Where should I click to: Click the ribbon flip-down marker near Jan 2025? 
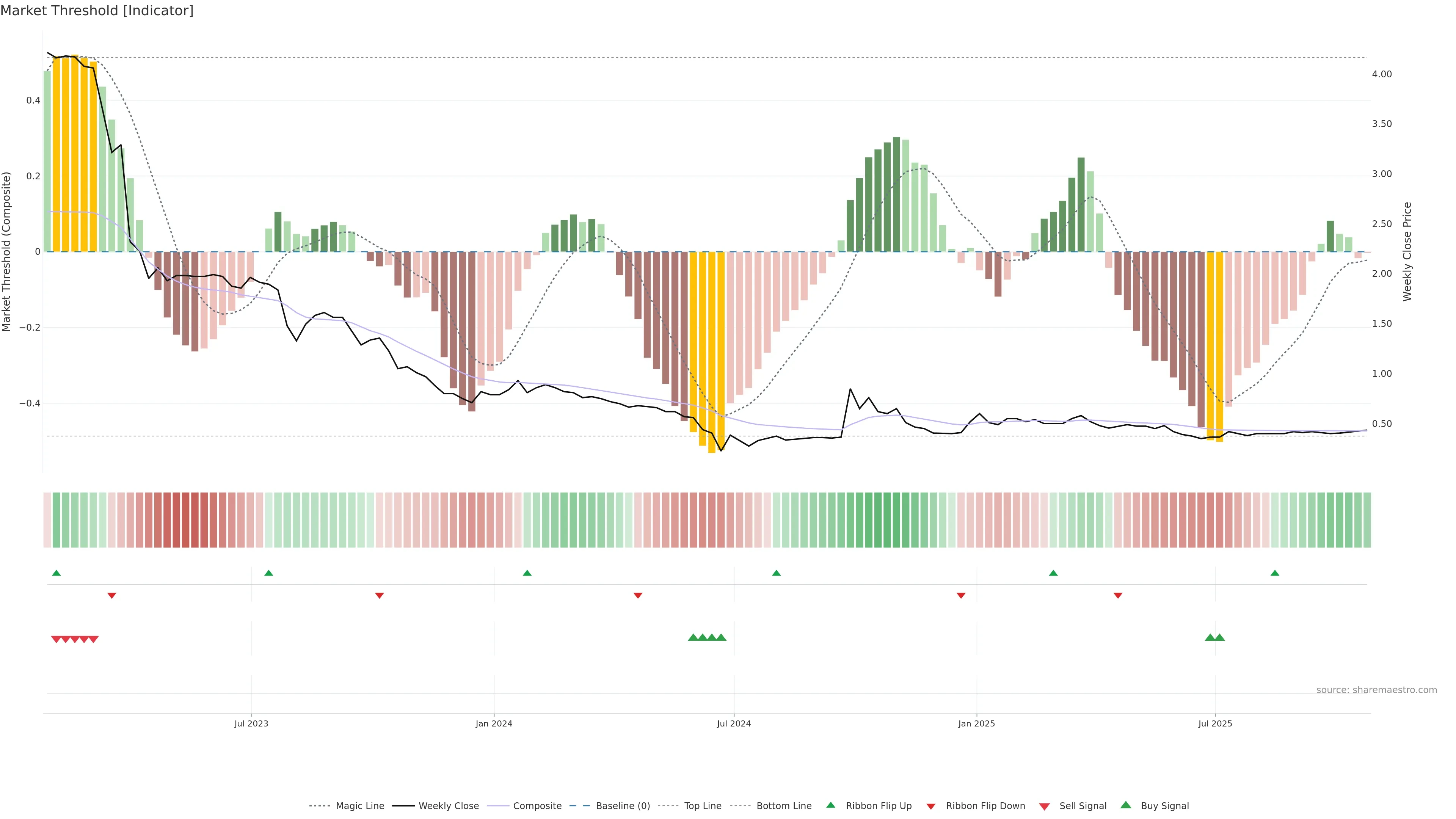[961, 595]
